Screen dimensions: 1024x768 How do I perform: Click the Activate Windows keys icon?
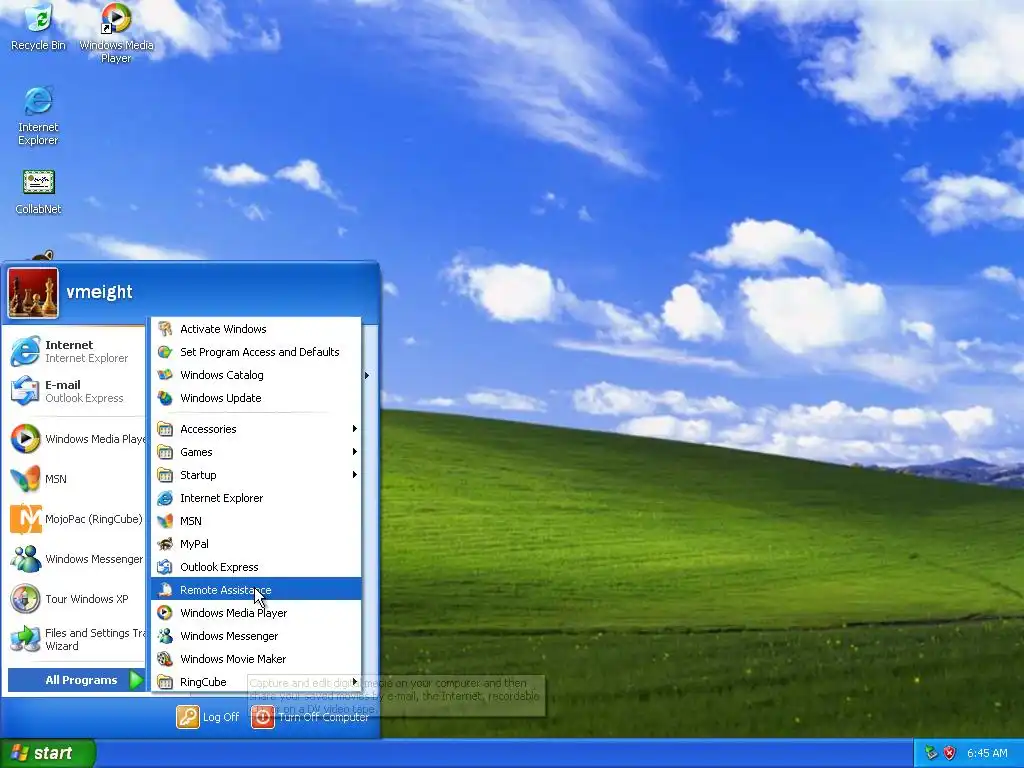tap(165, 328)
